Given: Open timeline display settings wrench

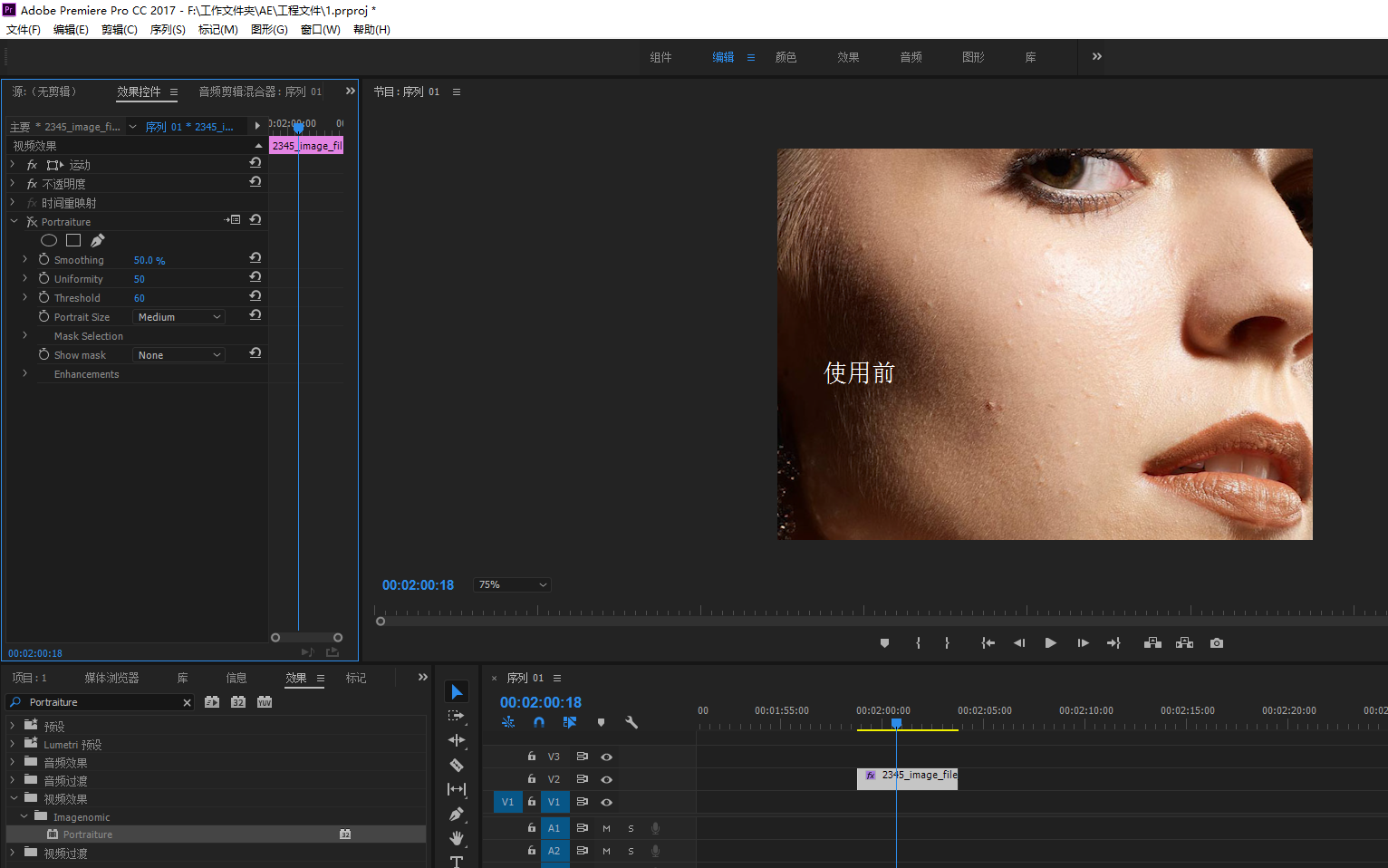Looking at the screenshot, I should pos(631,722).
